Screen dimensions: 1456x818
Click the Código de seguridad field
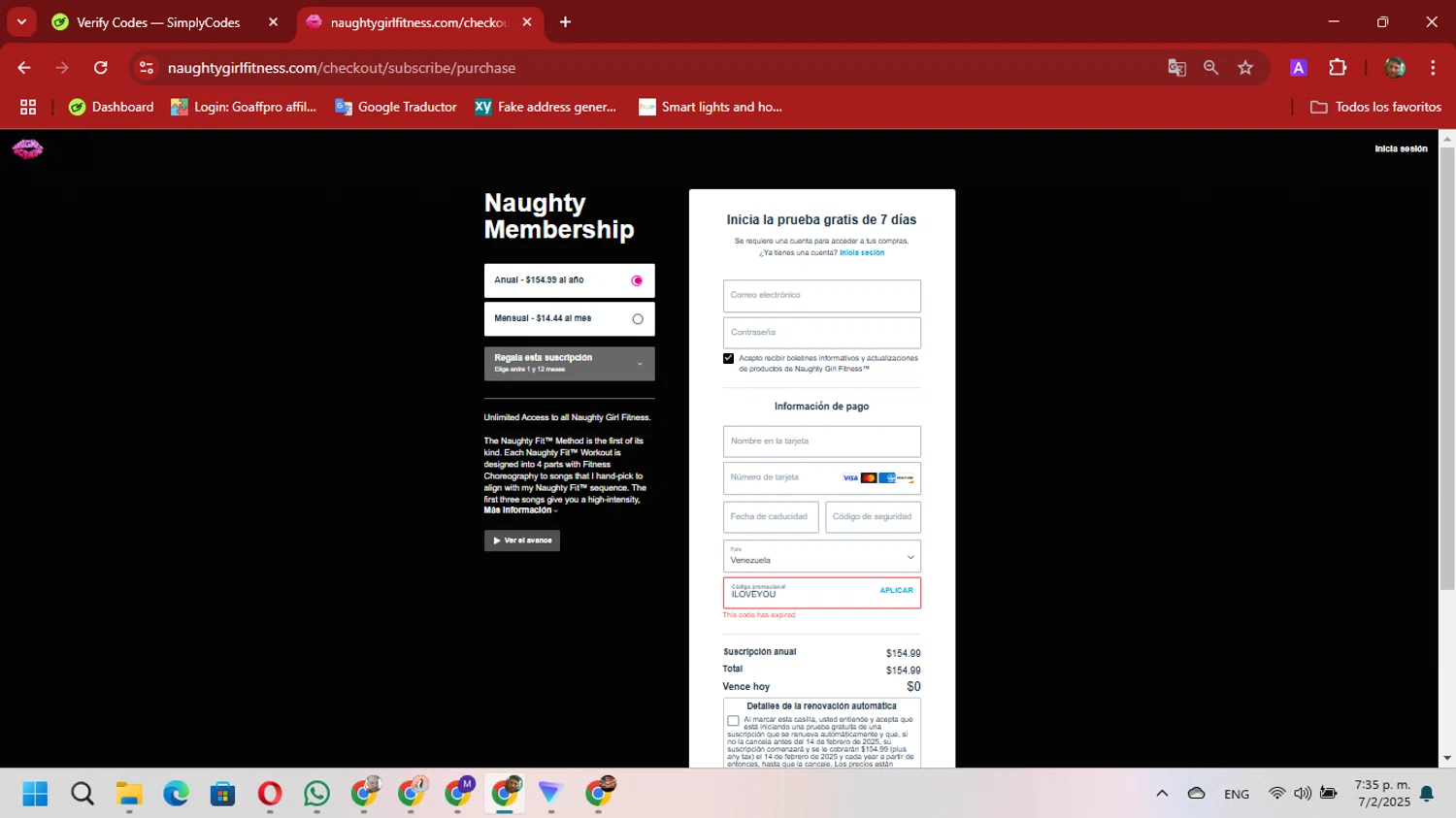873,517
